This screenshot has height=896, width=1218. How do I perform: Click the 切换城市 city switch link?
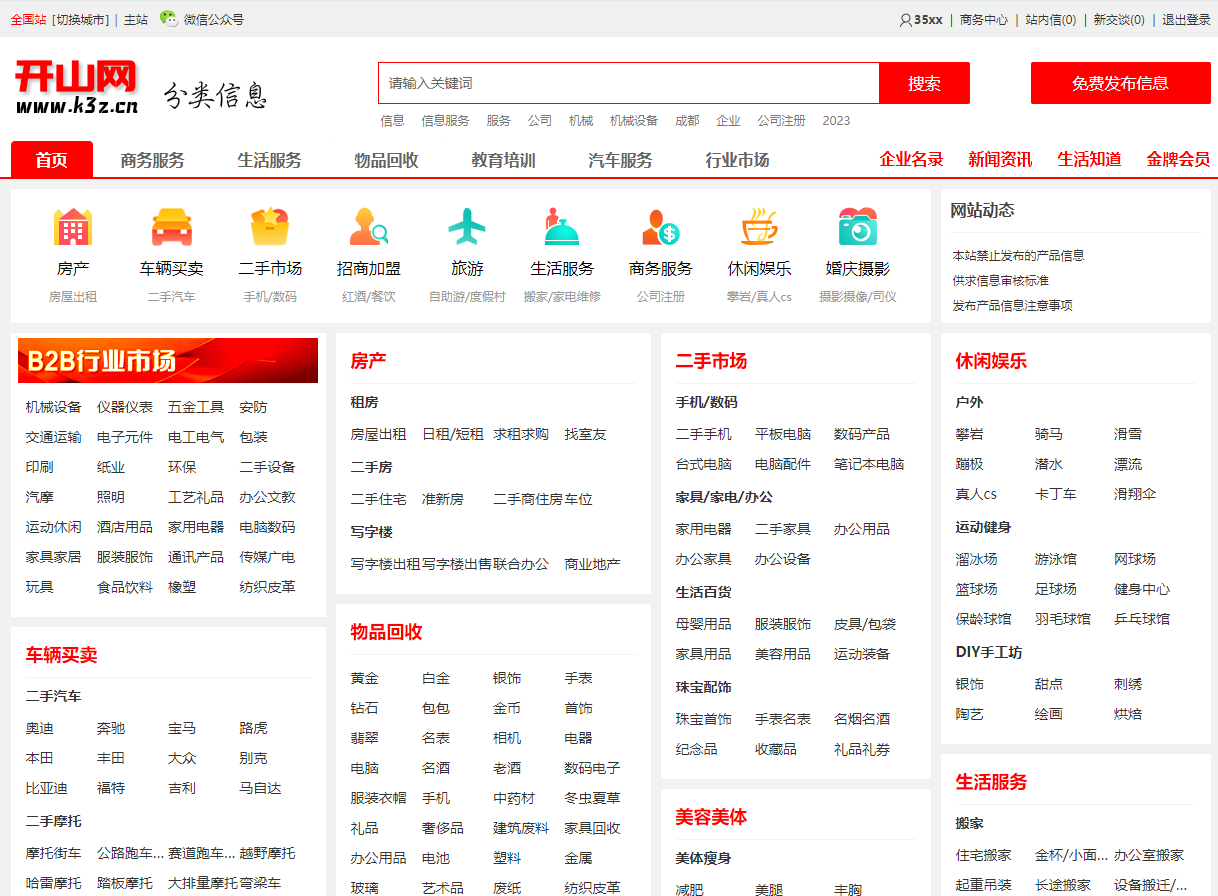81,19
